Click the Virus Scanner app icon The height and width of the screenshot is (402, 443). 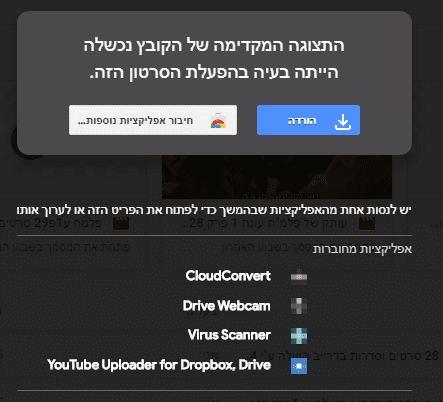(299, 336)
